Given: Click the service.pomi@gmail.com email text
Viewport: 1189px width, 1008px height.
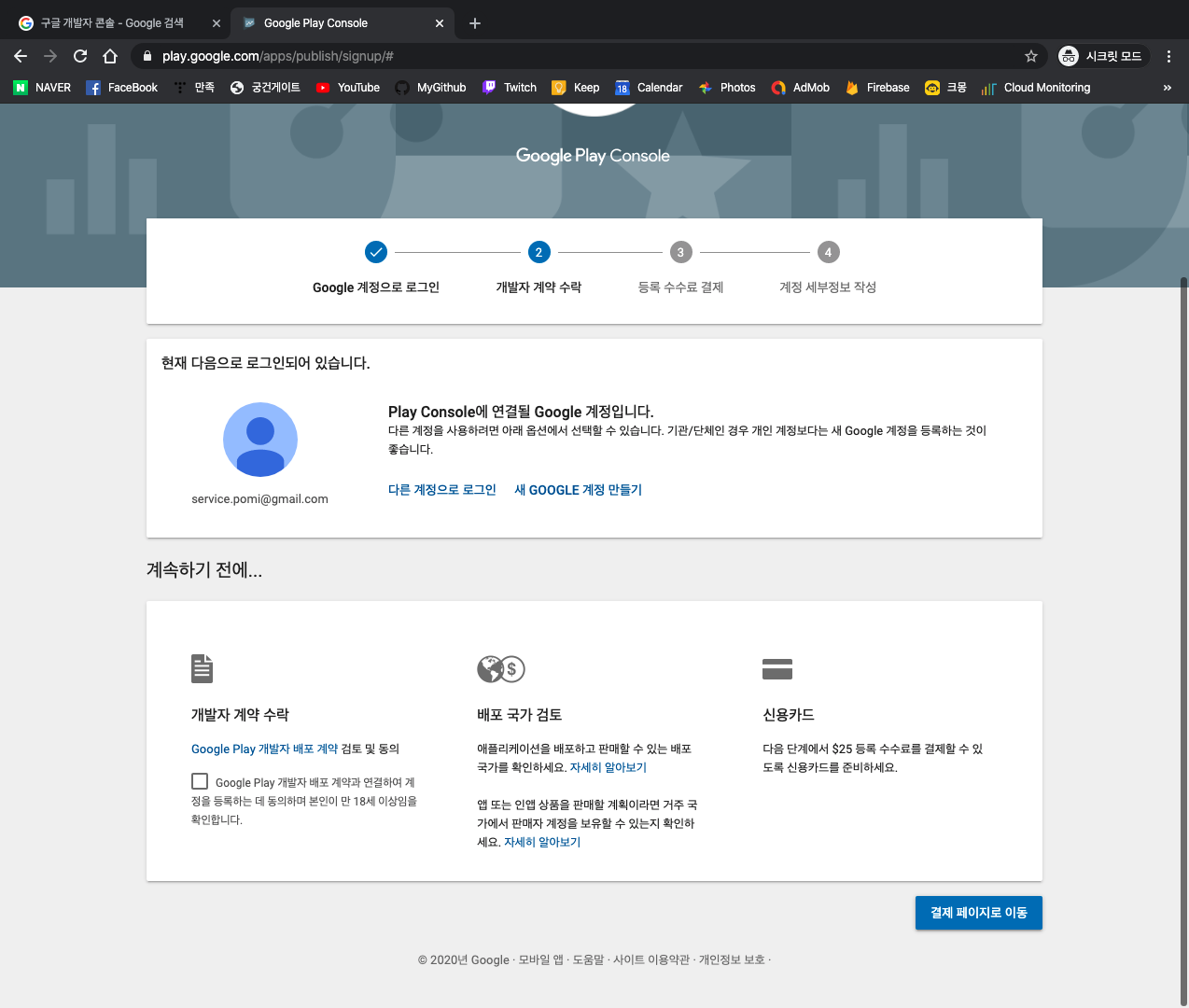Looking at the screenshot, I should (x=259, y=499).
